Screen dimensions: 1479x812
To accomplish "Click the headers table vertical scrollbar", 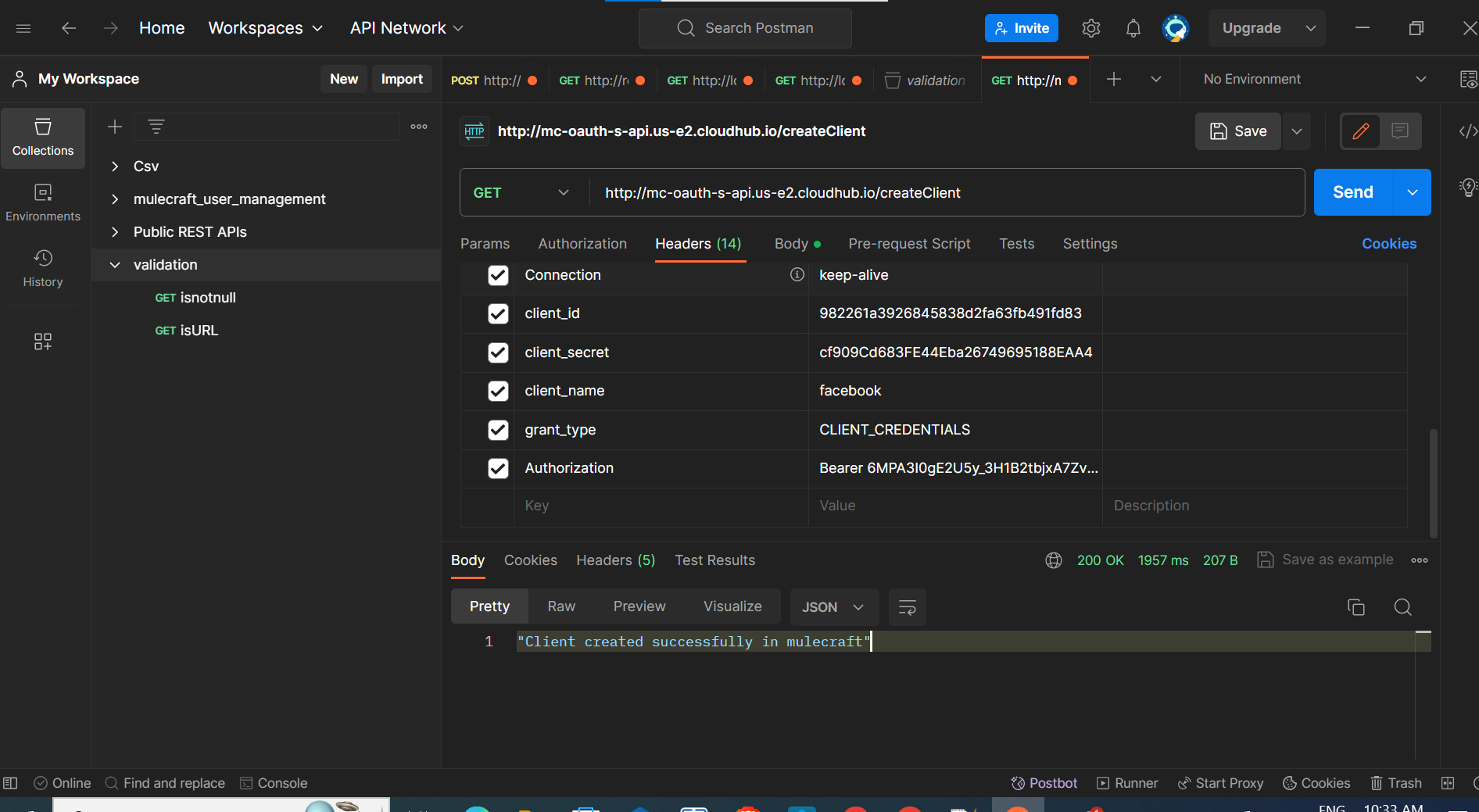I will click(1433, 482).
